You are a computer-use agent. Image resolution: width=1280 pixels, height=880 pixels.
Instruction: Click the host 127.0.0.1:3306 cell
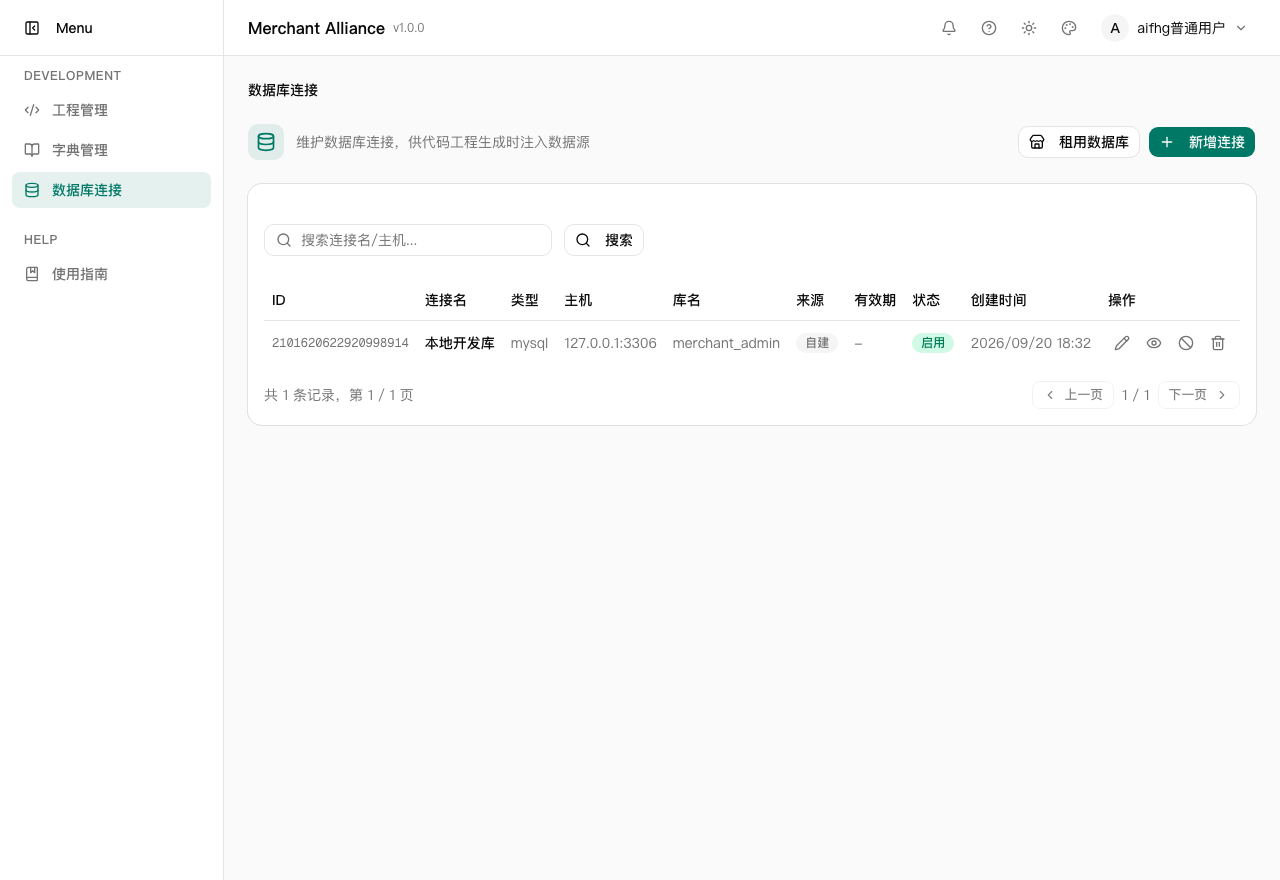pos(610,343)
